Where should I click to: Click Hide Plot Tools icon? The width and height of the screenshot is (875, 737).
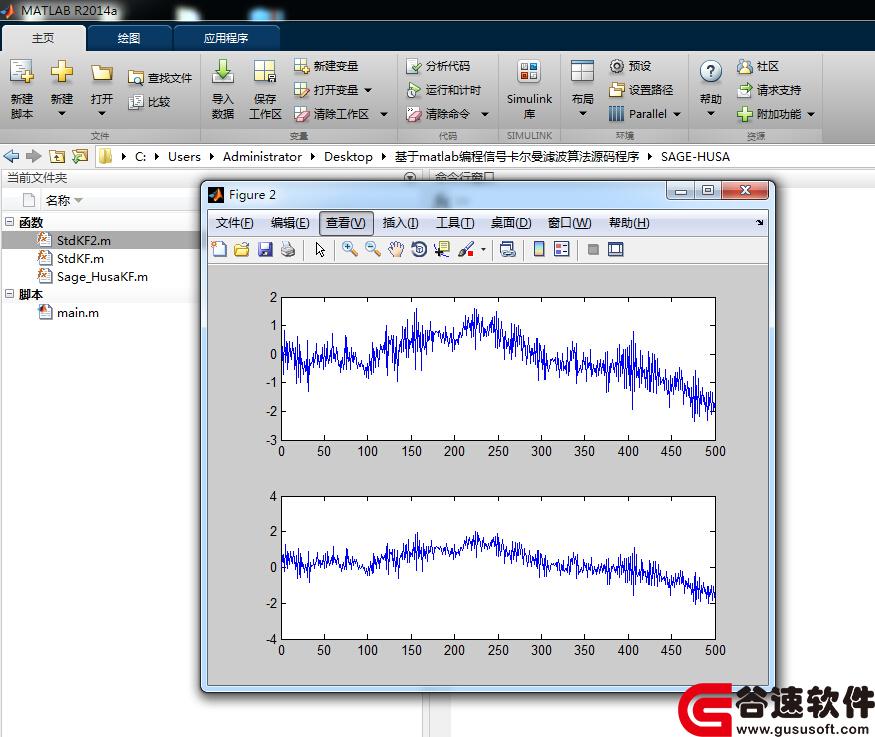pos(593,249)
